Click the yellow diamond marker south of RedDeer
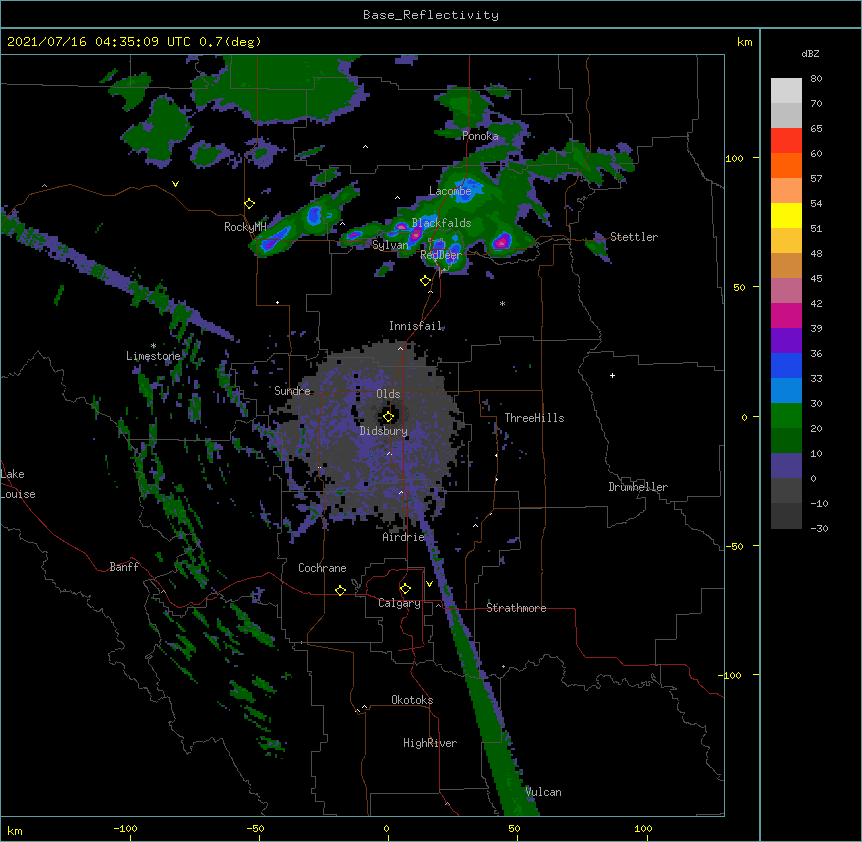The height and width of the screenshot is (842, 862). point(425,281)
